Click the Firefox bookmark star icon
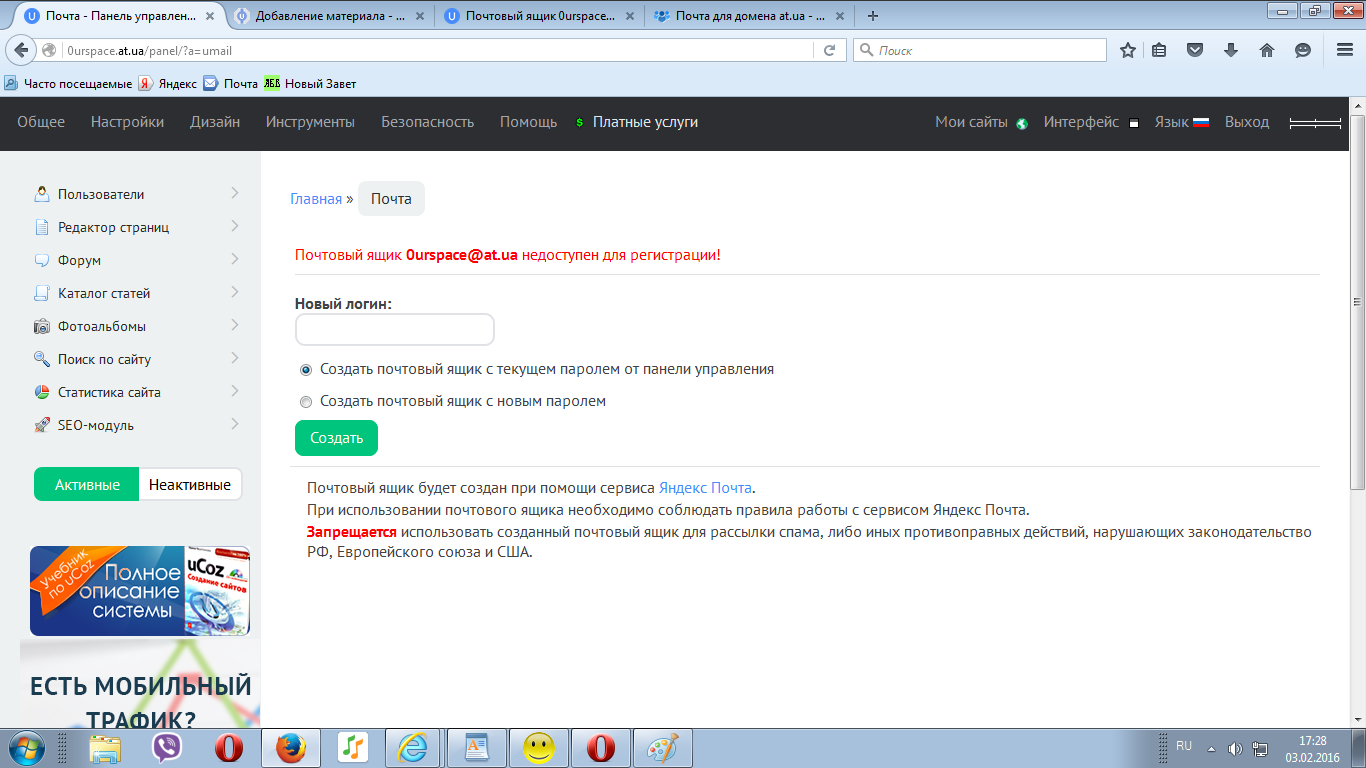The image size is (1366, 768). pos(1128,50)
